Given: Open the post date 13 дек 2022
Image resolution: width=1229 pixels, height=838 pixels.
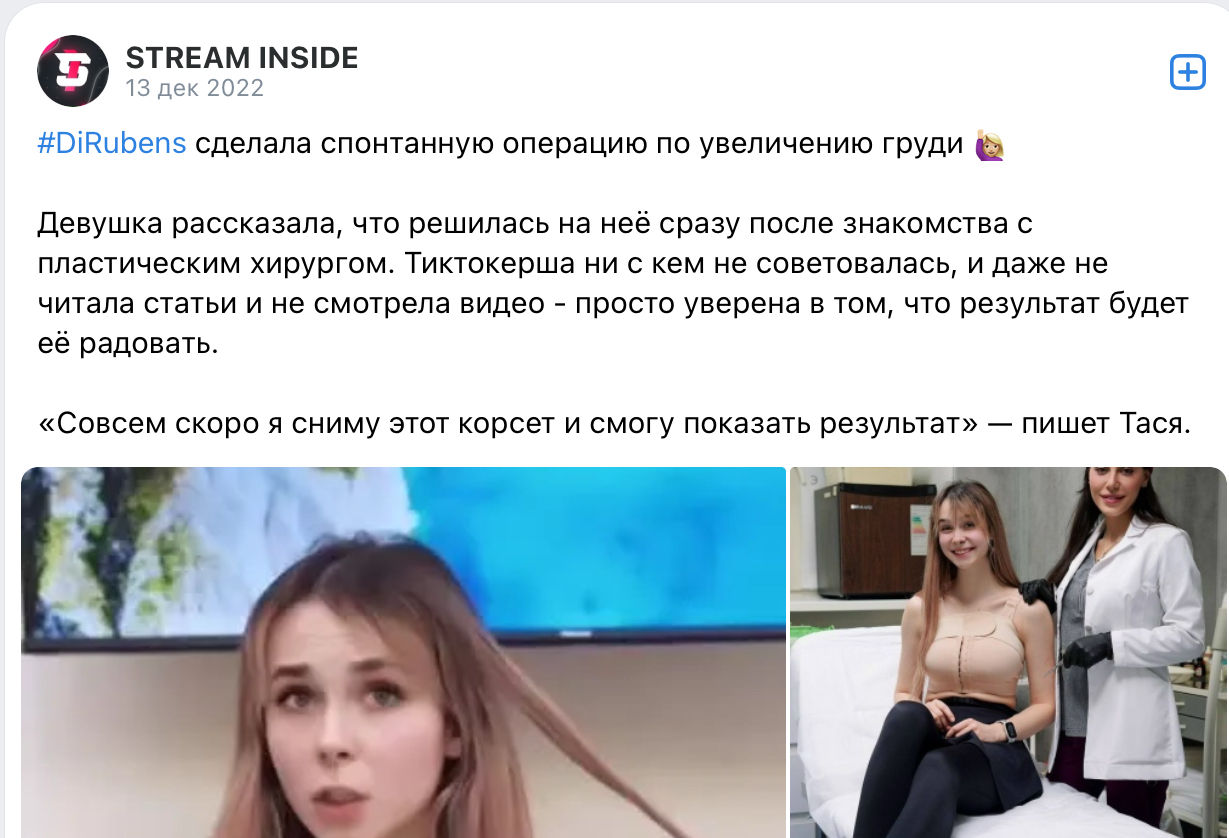Looking at the screenshot, I should tap(195, 88).
